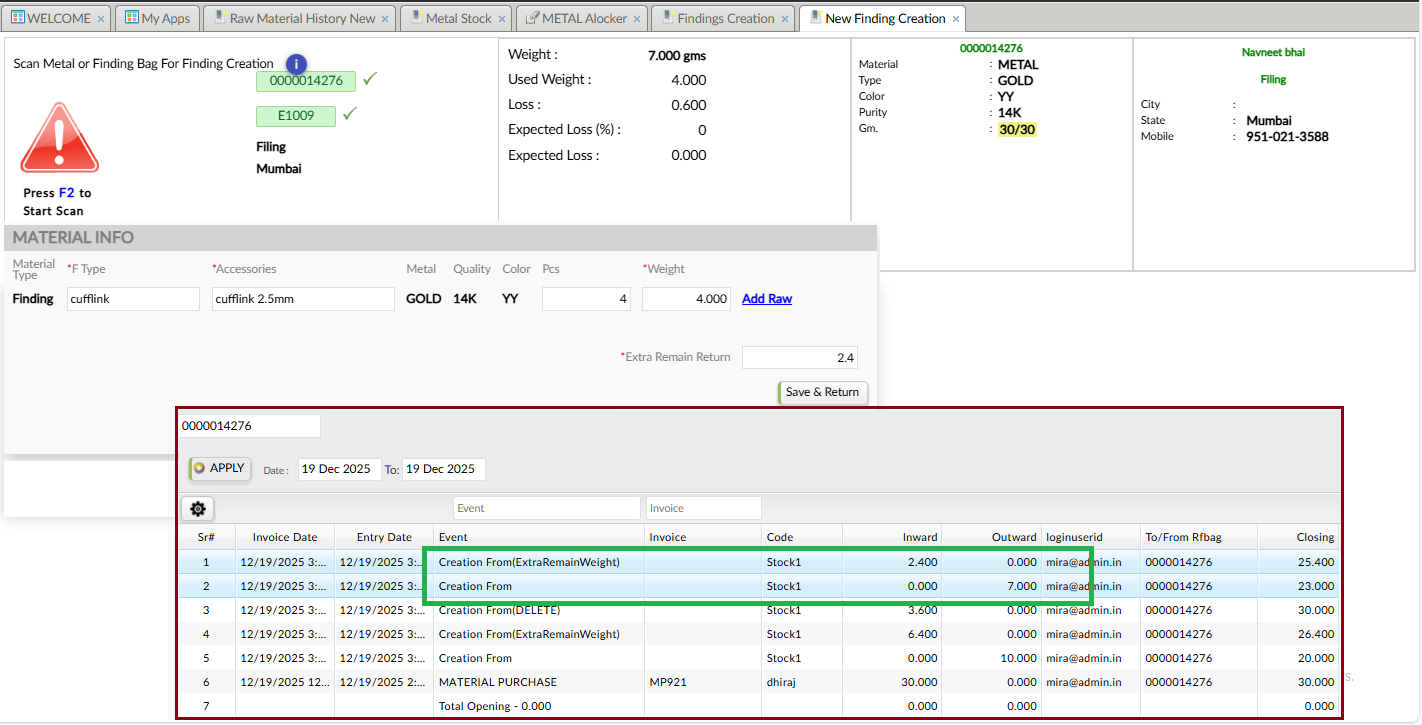Click the Event filter box
Image resolution: width=1422 pixels, height=725 pixels.
pyautogui.click(x=546, y=508)
